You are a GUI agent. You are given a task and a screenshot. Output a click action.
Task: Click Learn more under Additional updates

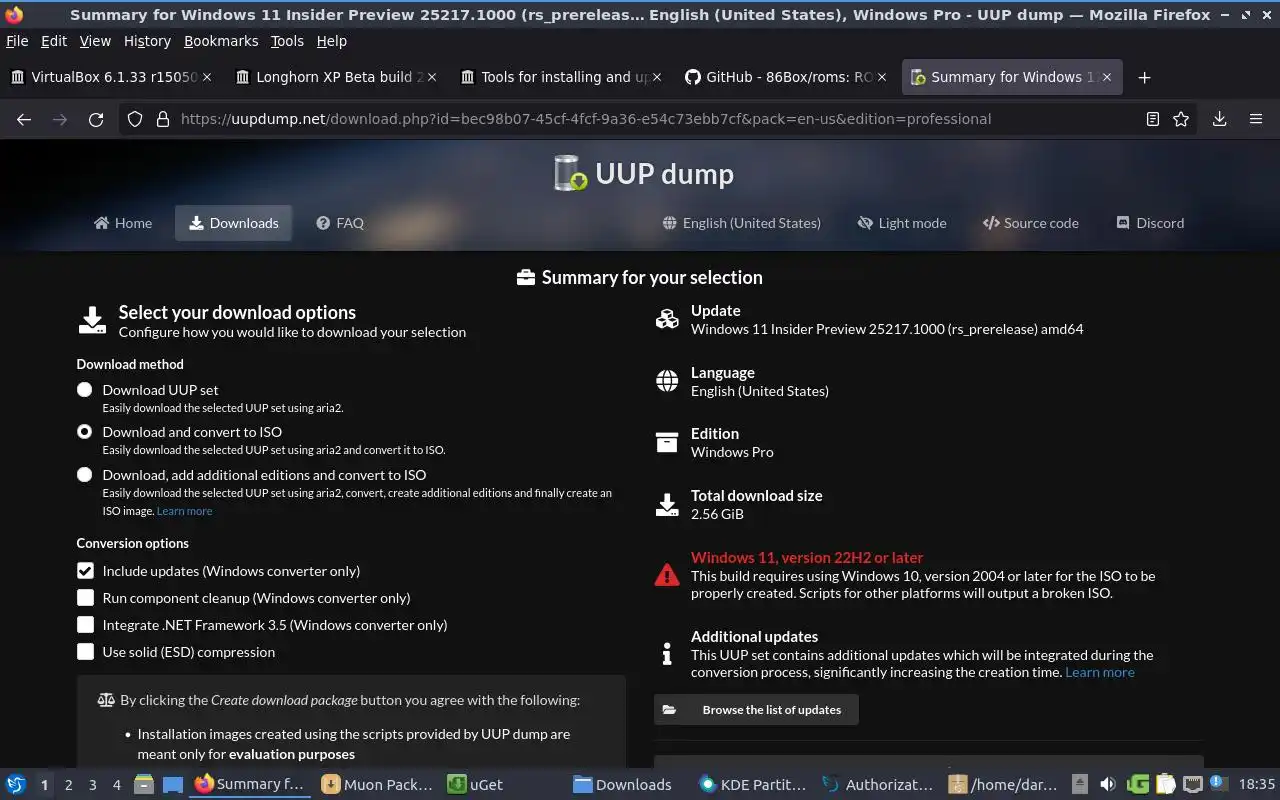point(1100,672)
